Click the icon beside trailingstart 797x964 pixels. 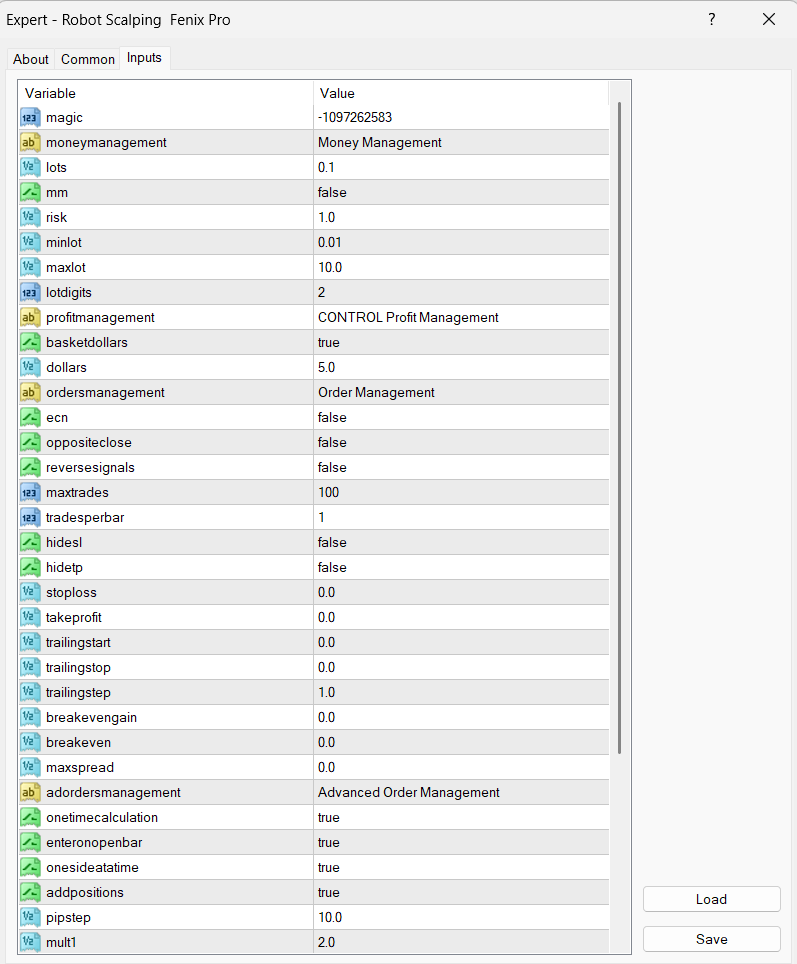pos(30,642)
